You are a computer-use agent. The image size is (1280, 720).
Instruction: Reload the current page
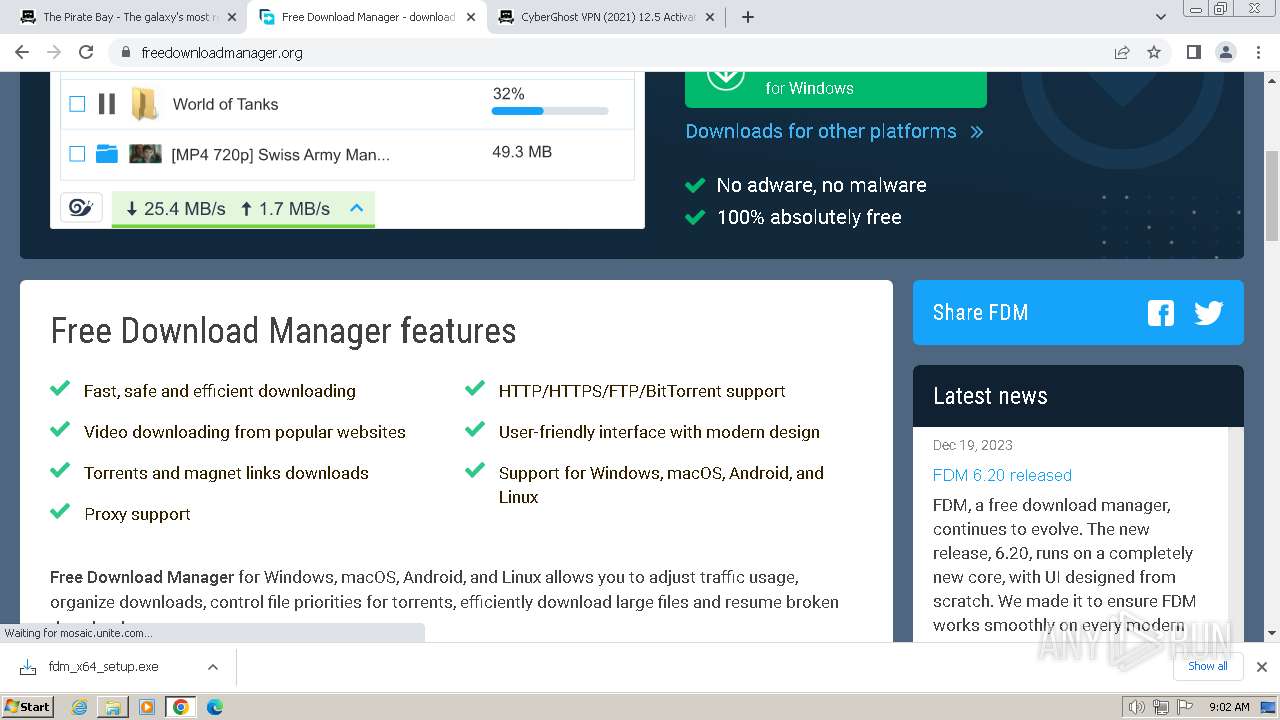pos(86,52)
